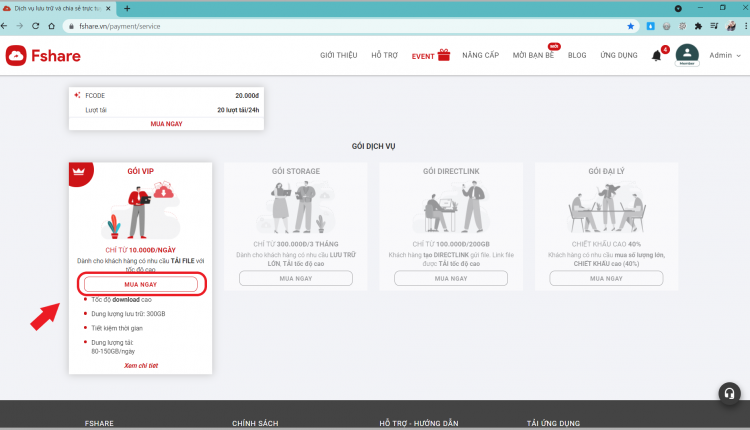Click CHIẾT KHẤU CAO 40% text
The width and height of the screenshot is (750, 430).
tap(606, 244)
